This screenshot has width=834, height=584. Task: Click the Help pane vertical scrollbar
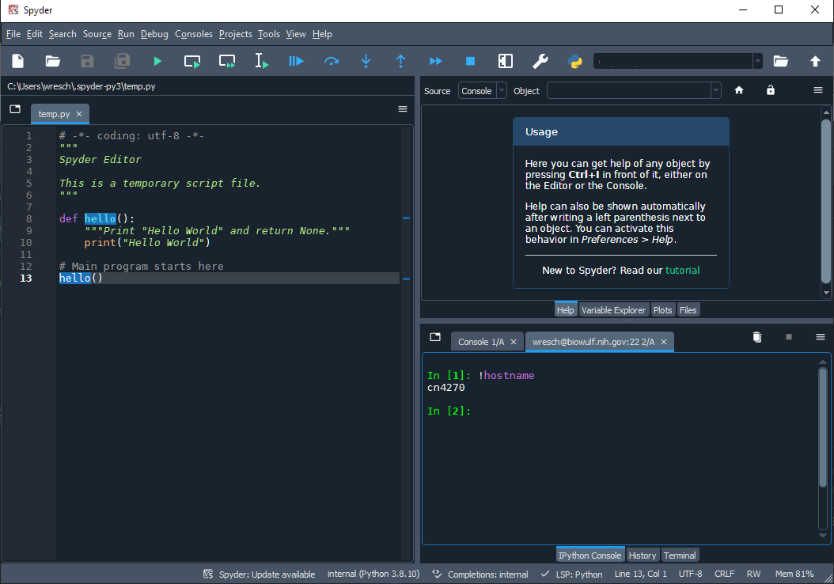click(826, 200)
